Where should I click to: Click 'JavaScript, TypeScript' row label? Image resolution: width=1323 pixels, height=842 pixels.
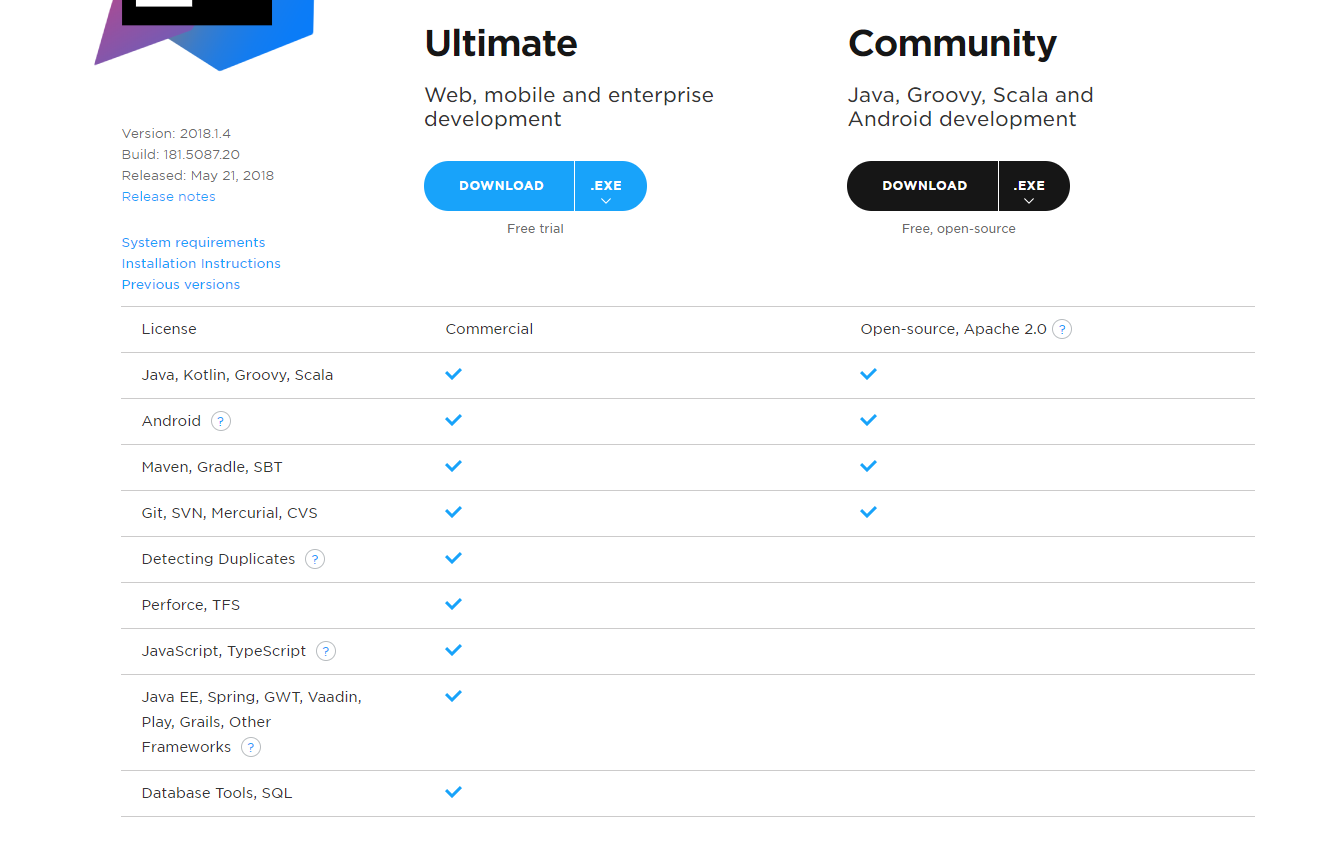coord(224,651)
